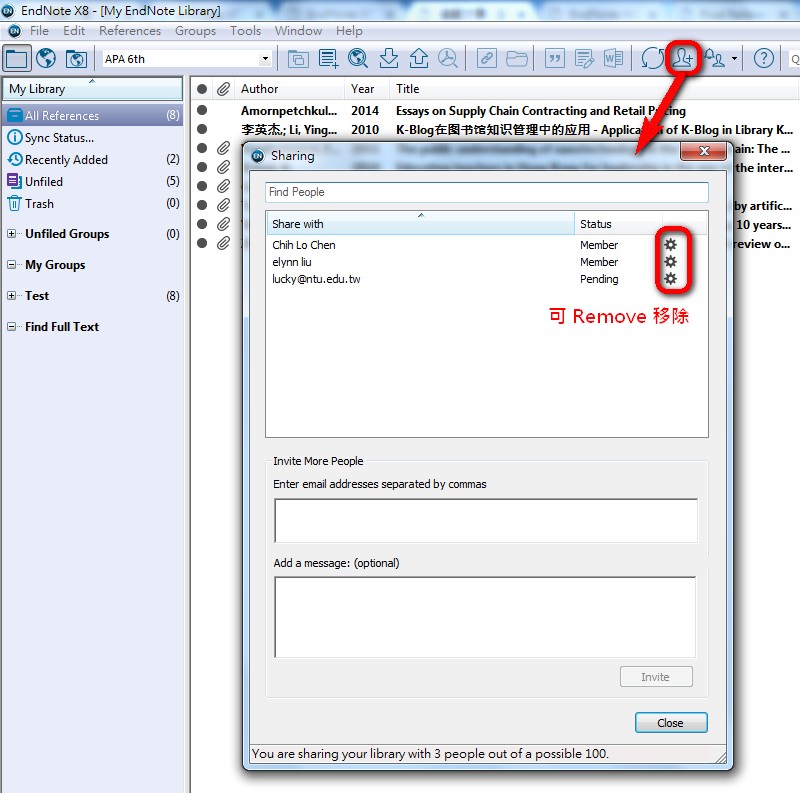Expand the Unfiled Groups tree node
The height and width of the screenshot is (793, 800).
(11, 234)
